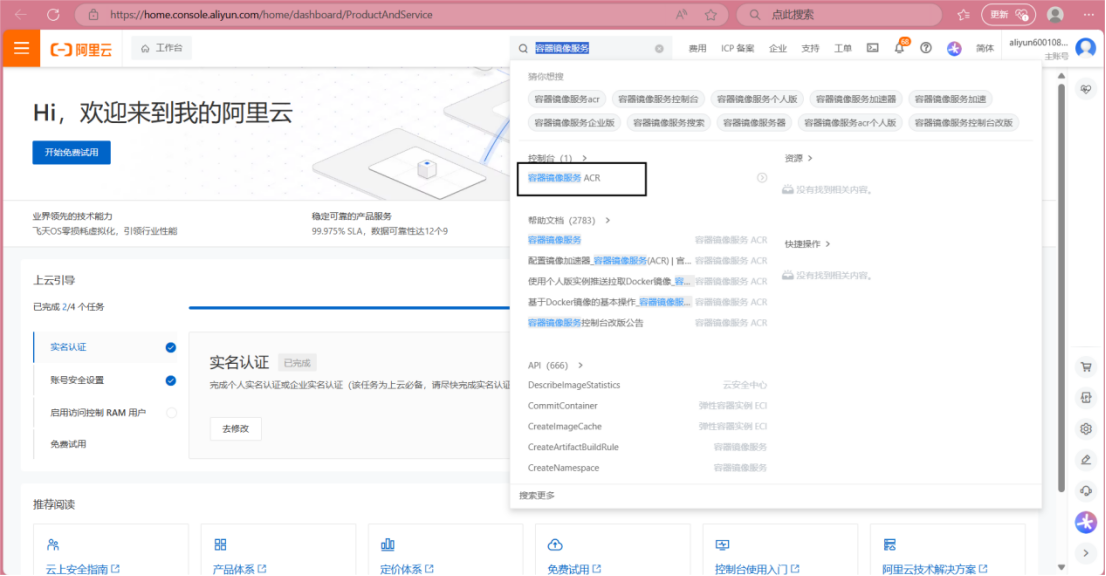The width and height of the screenshot is (1106, 576).
Task: Select the 免费试用 guide step
Action: tap(68, 444)
